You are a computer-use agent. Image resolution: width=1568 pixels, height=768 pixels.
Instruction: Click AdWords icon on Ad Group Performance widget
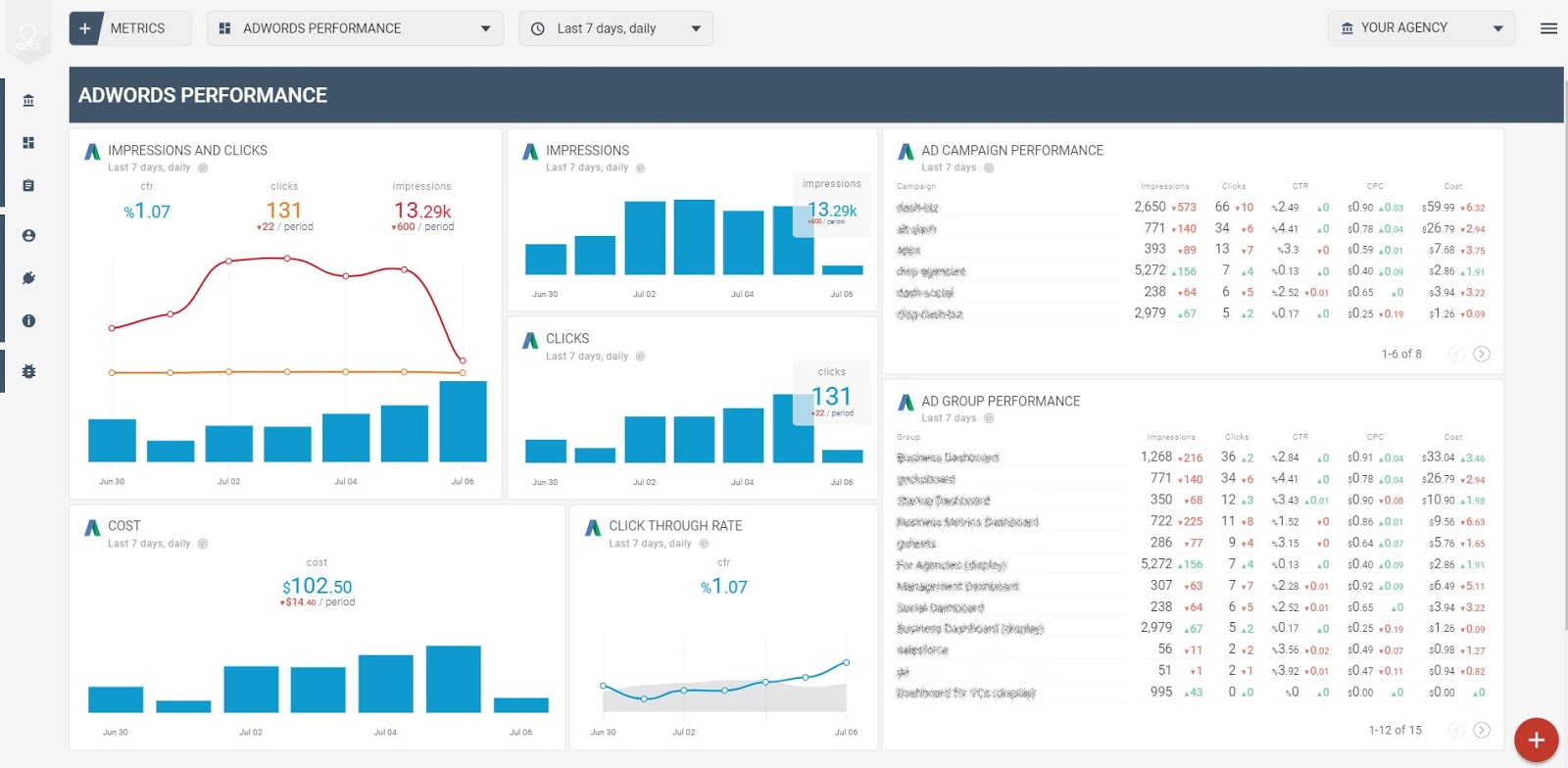[x=906, y=402]
